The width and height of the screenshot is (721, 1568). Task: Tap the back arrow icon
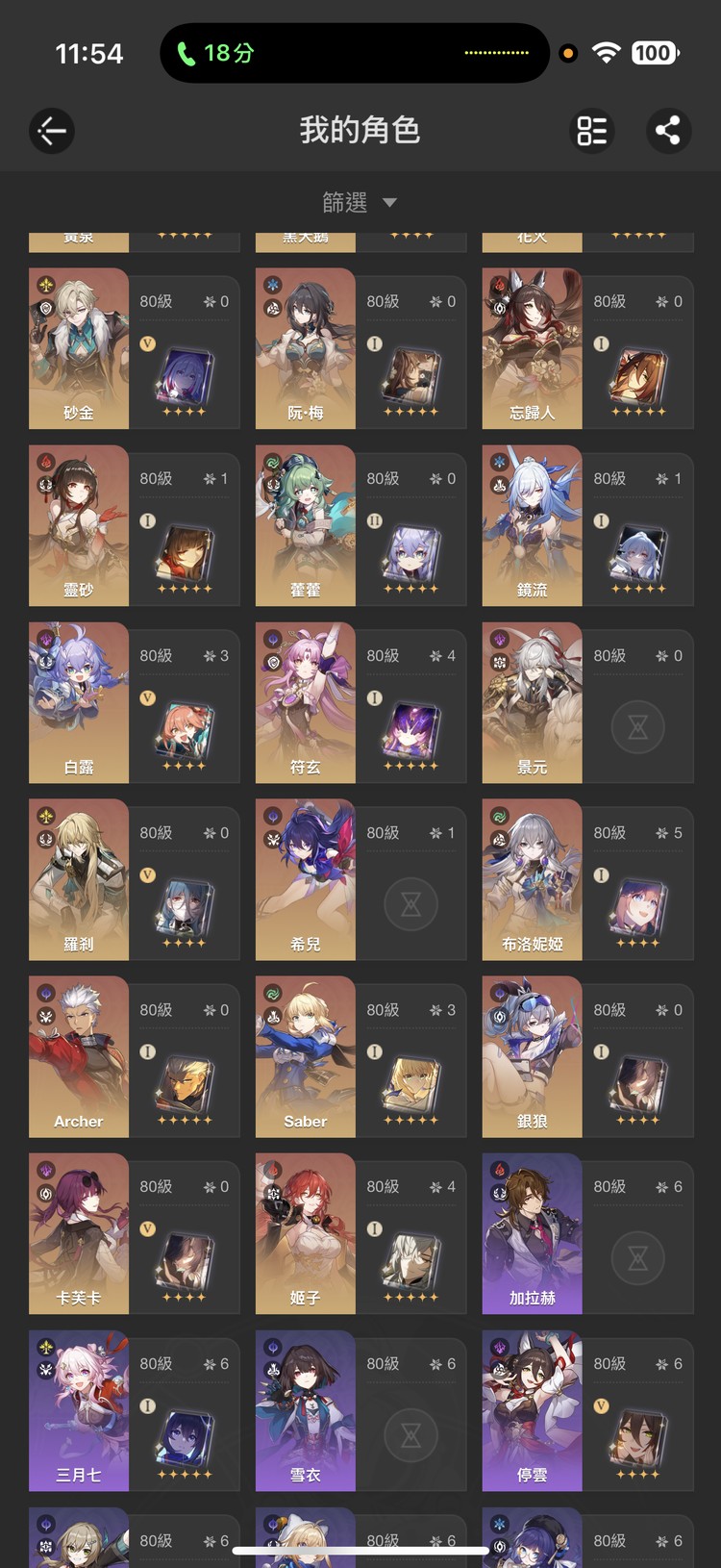(52, 131)
